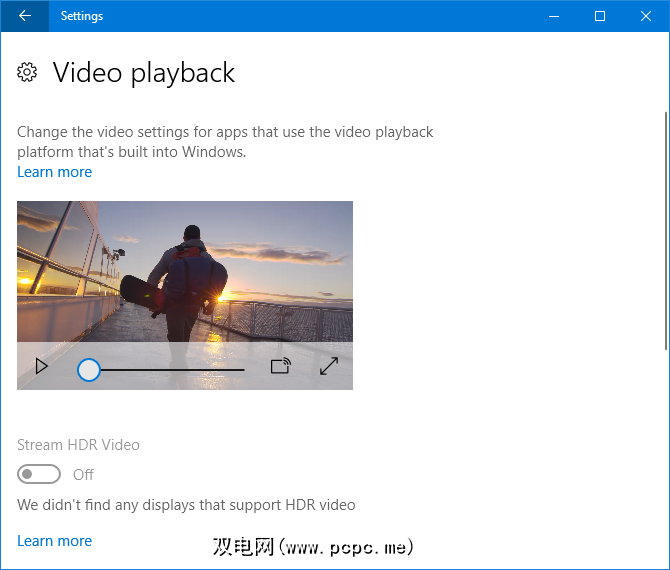The height and width of the screenshot is (570, 670).
Task: Expand the video preview to full screen
Action: coord(329,366)
